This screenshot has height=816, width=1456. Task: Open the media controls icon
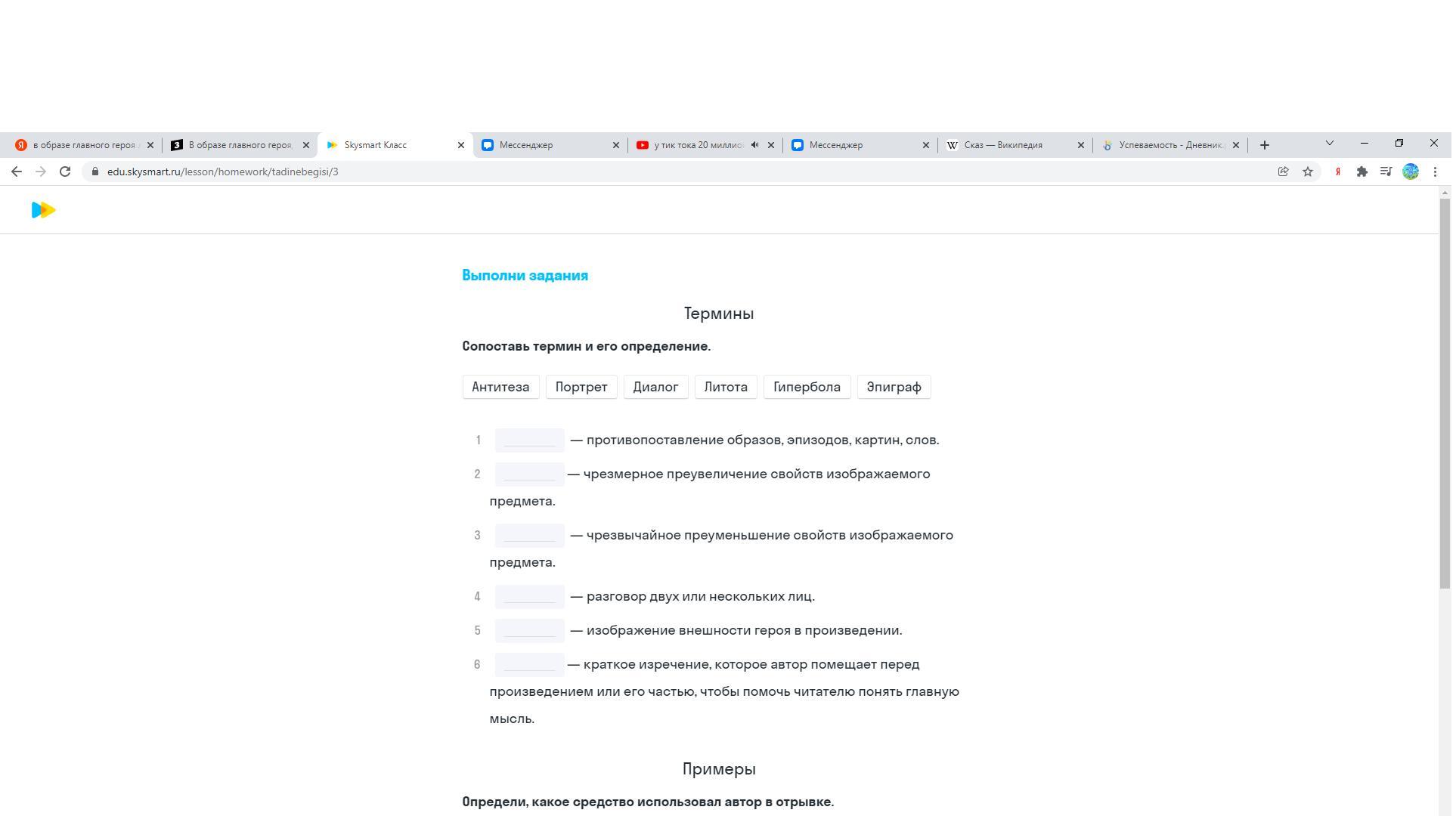tap(1386, 172)
